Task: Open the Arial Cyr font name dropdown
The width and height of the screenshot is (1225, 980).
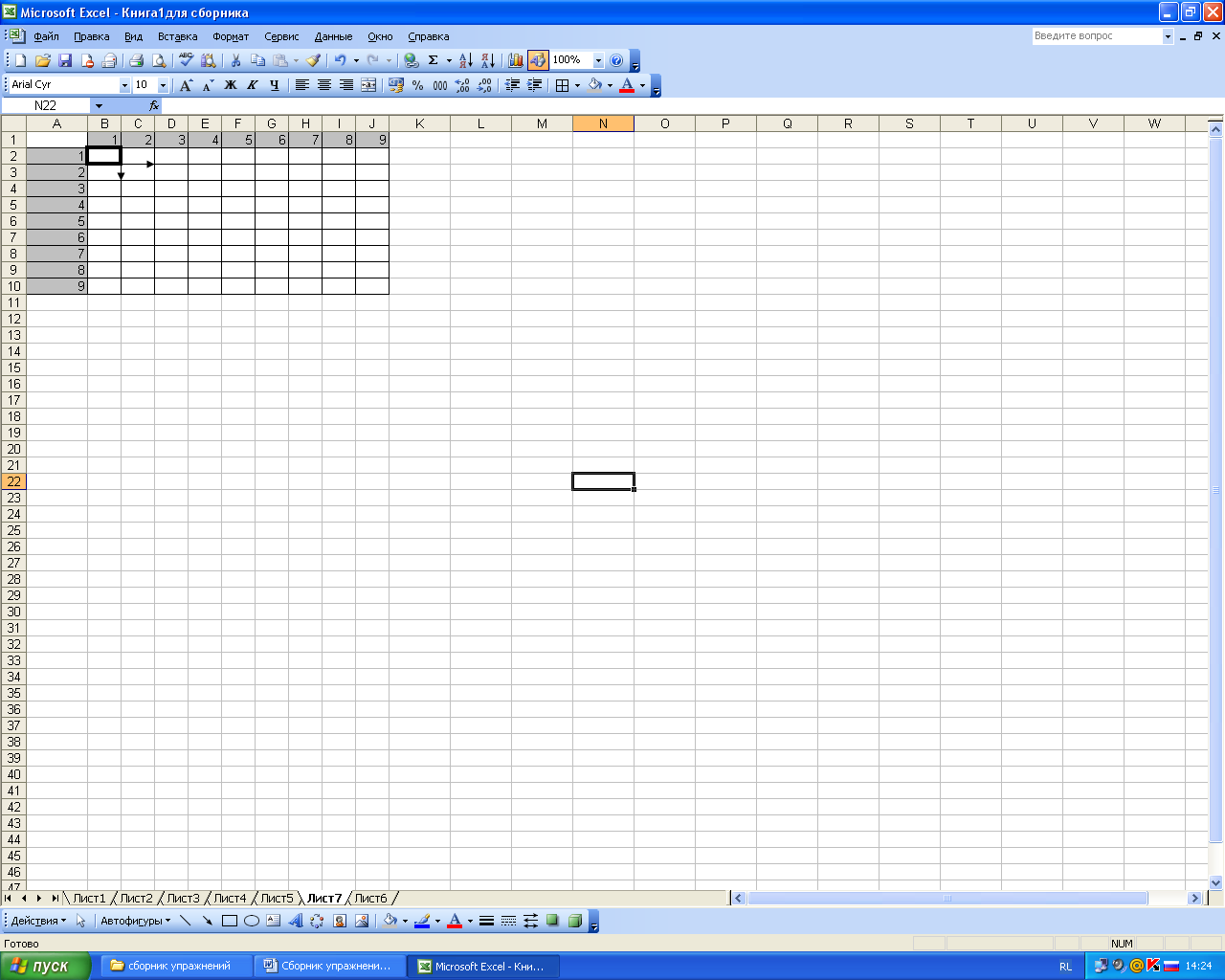Action: point(124,85)
